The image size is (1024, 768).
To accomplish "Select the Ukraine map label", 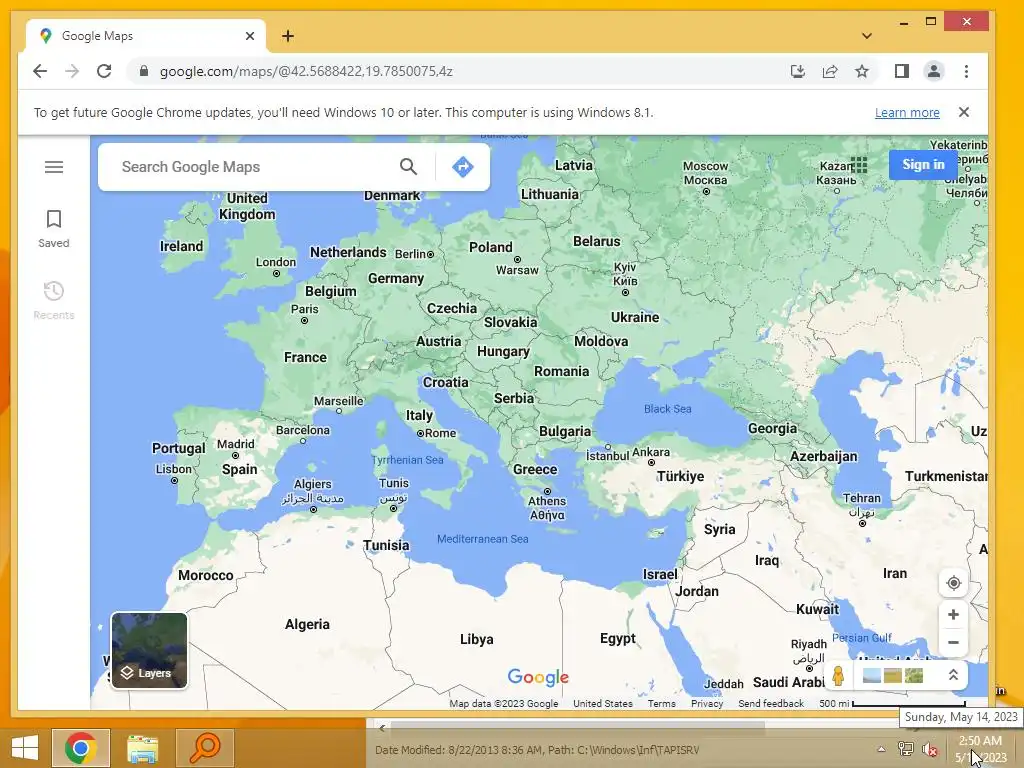I will (635, 317).
